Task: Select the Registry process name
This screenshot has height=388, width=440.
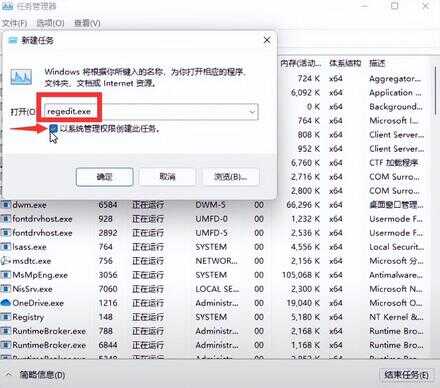Action: coord(28,317)
